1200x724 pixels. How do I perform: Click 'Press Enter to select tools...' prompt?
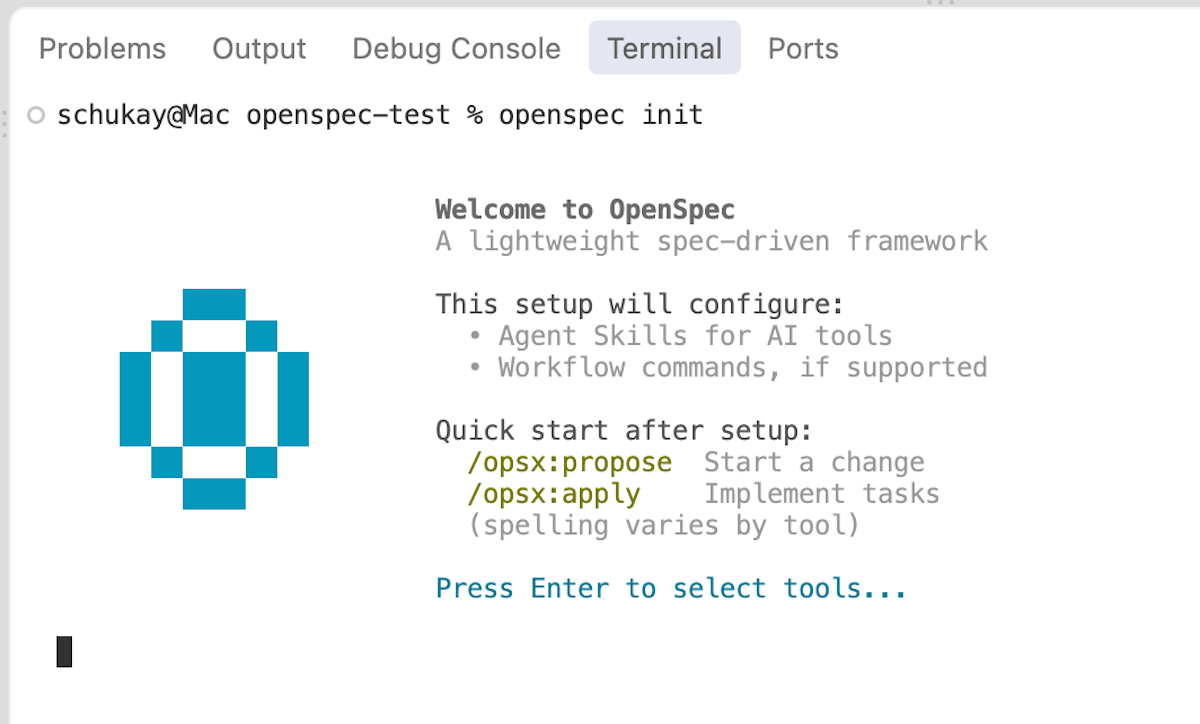(671, 588)
